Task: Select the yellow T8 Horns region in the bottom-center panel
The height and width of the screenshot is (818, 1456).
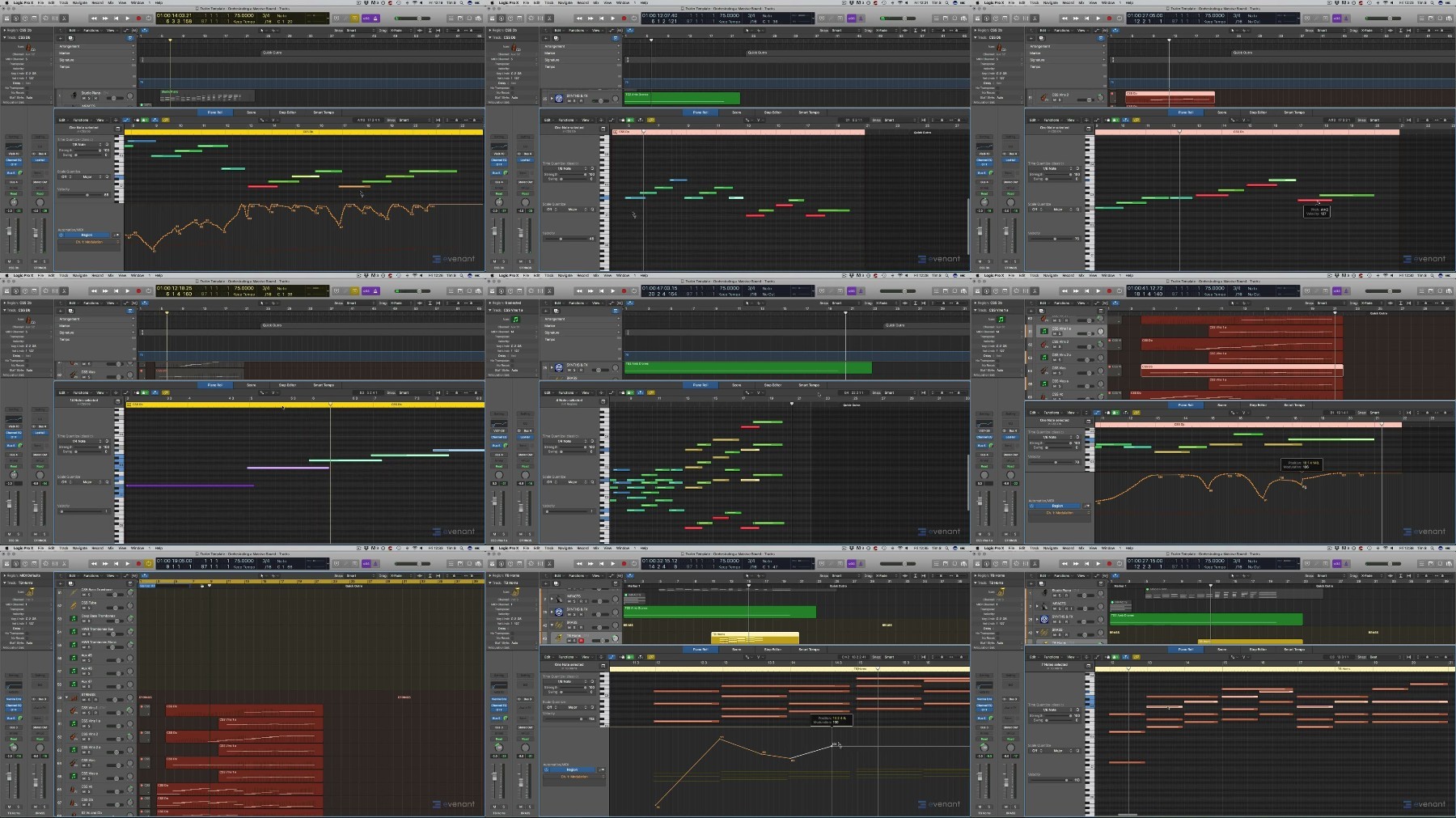Action: click(754, 638)
